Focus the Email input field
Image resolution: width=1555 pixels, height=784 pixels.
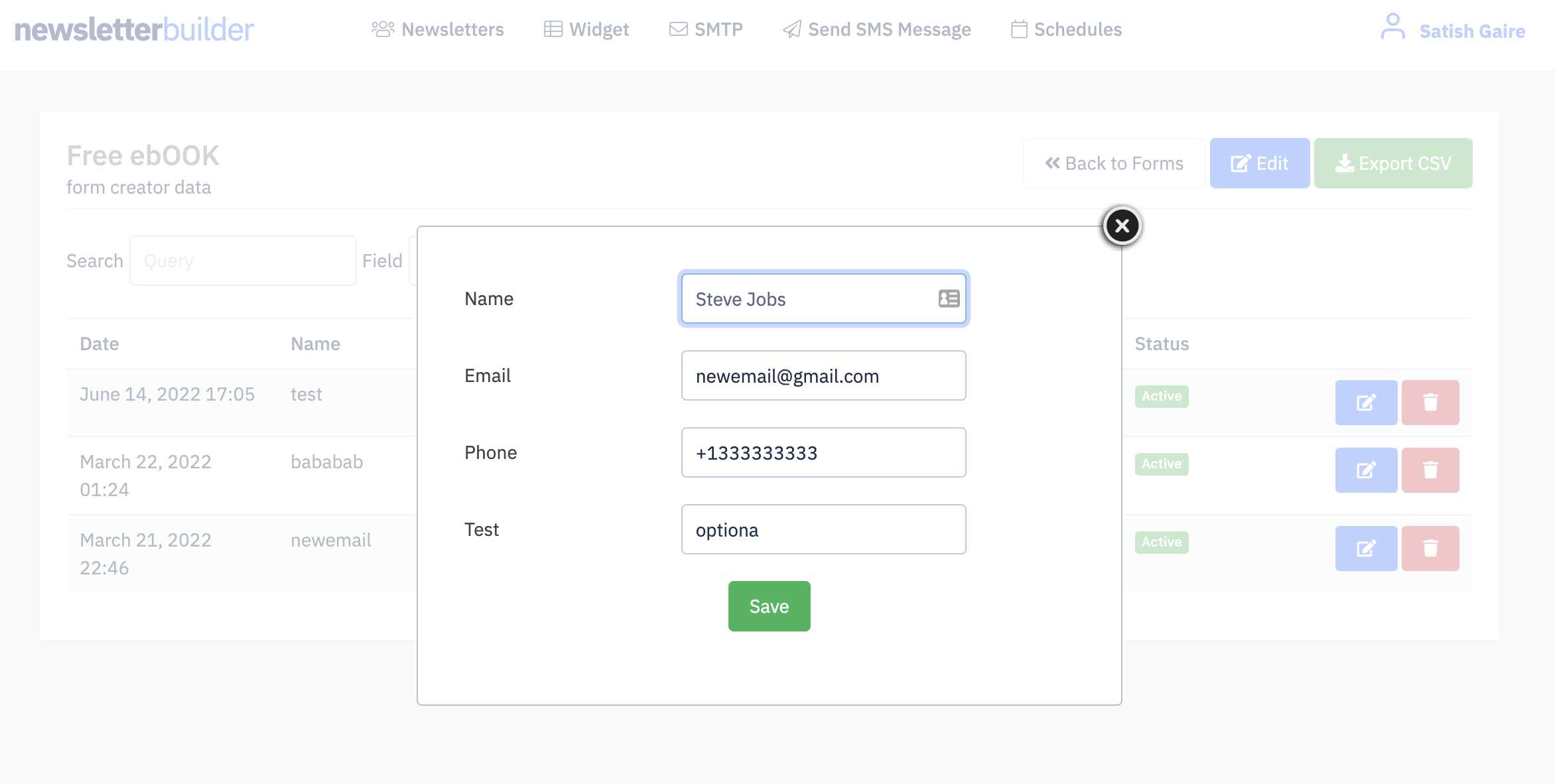(x=823, y=375)
